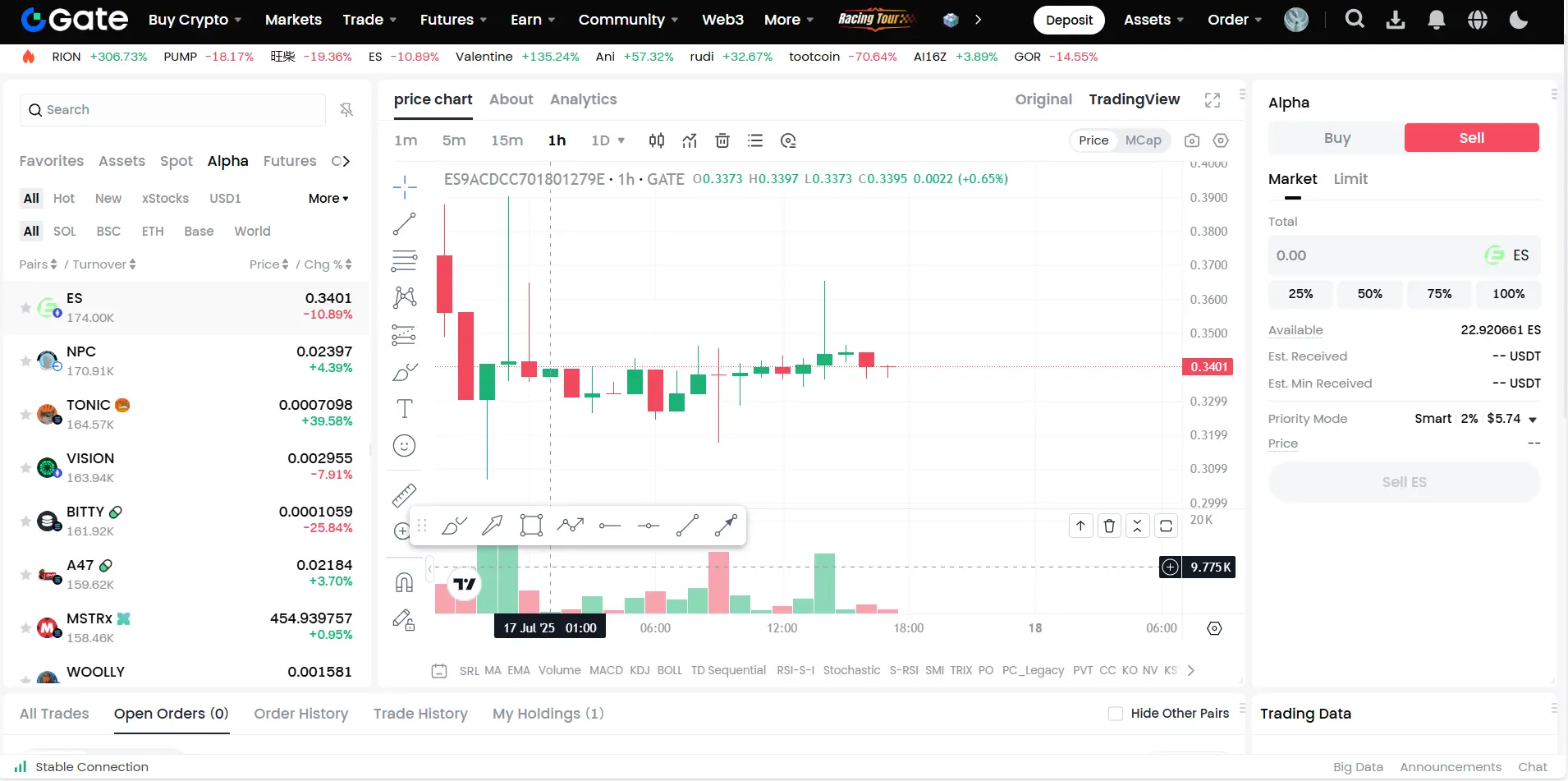Favorite the TONIC pair star
1568x781 pixels.
click(25, 415)
